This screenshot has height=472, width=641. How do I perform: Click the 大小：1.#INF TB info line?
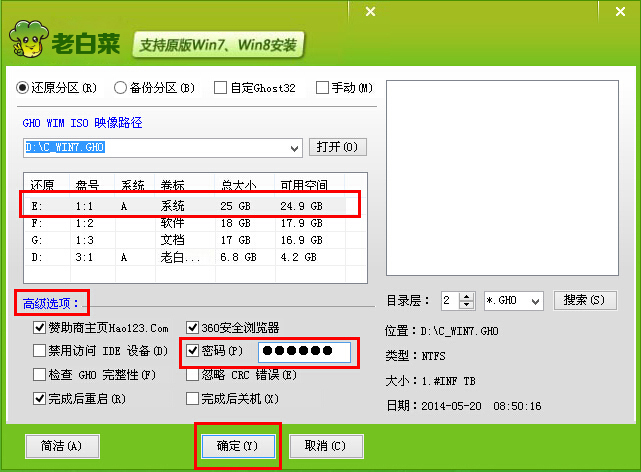pos(430,381)
